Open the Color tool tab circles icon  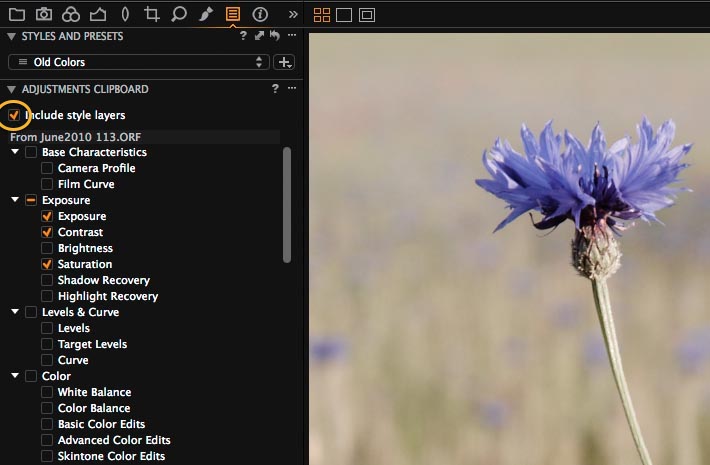pyautogui.click(x=71, y=14)
